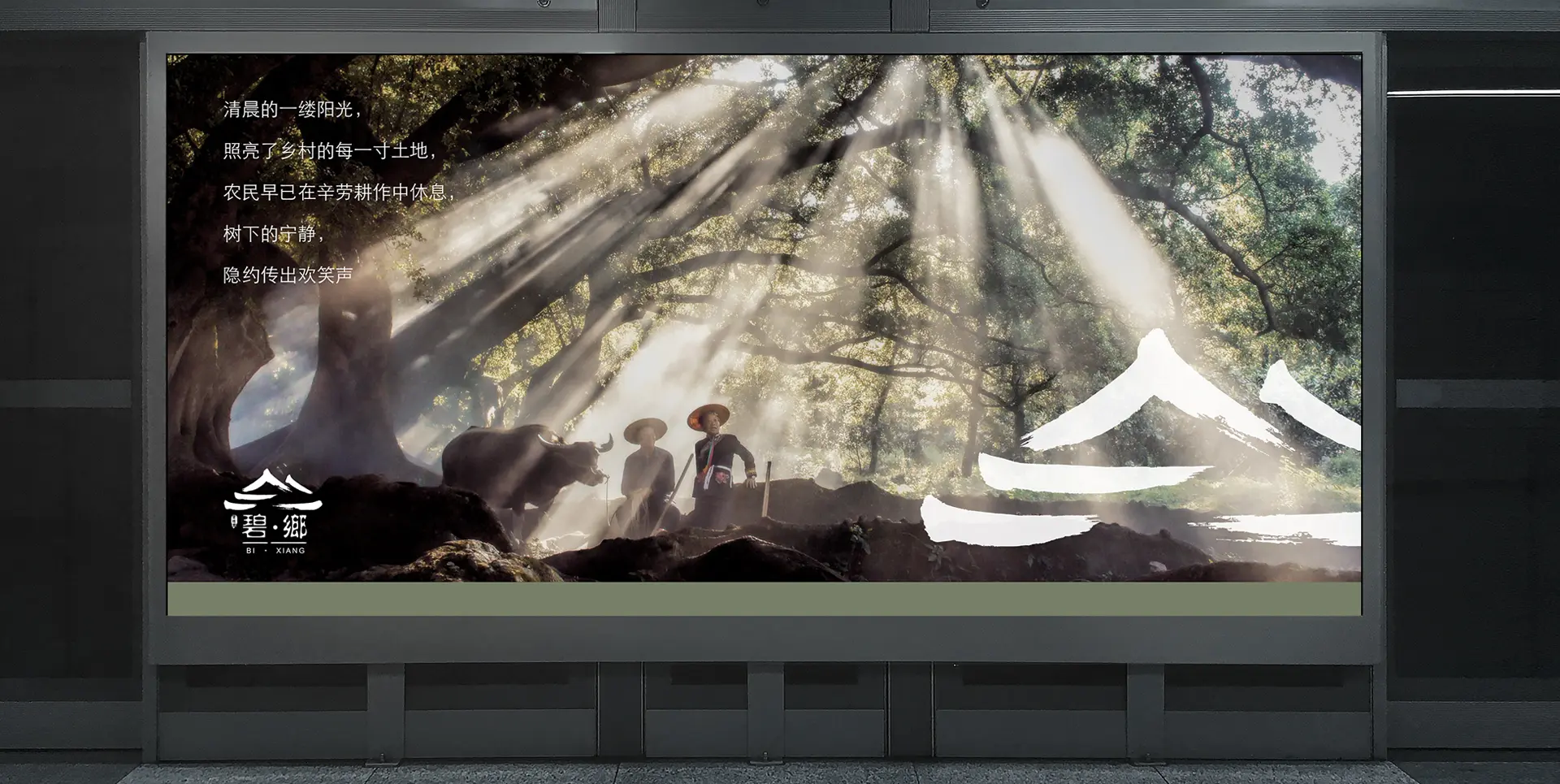The image size is (1560, 784).
Task: Click the 碧·鄉 mountain logo on billboard
Action: pyautogui.click(x=273, y=510)
